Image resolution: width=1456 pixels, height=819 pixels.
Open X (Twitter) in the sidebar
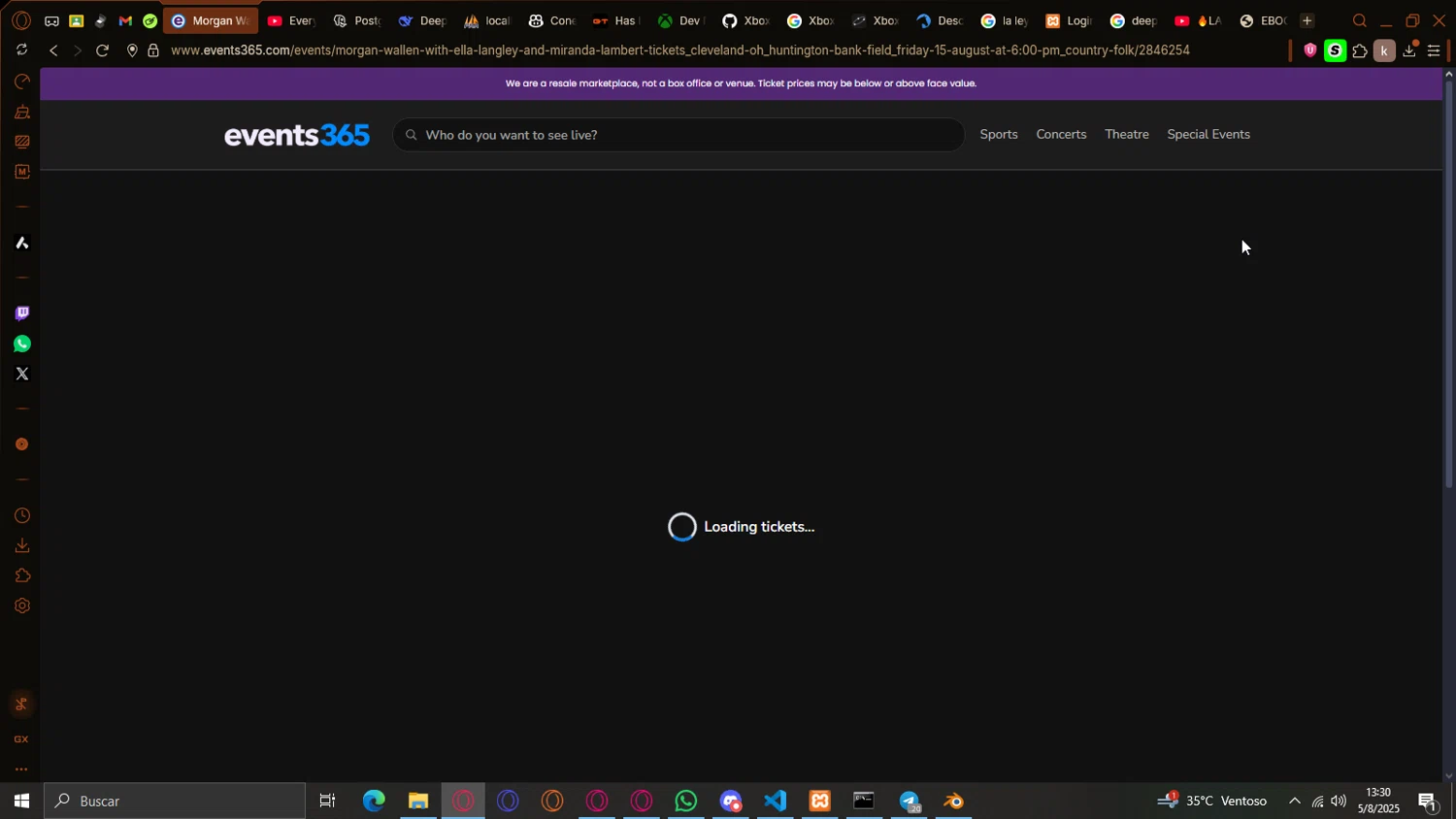click(21, 374)
